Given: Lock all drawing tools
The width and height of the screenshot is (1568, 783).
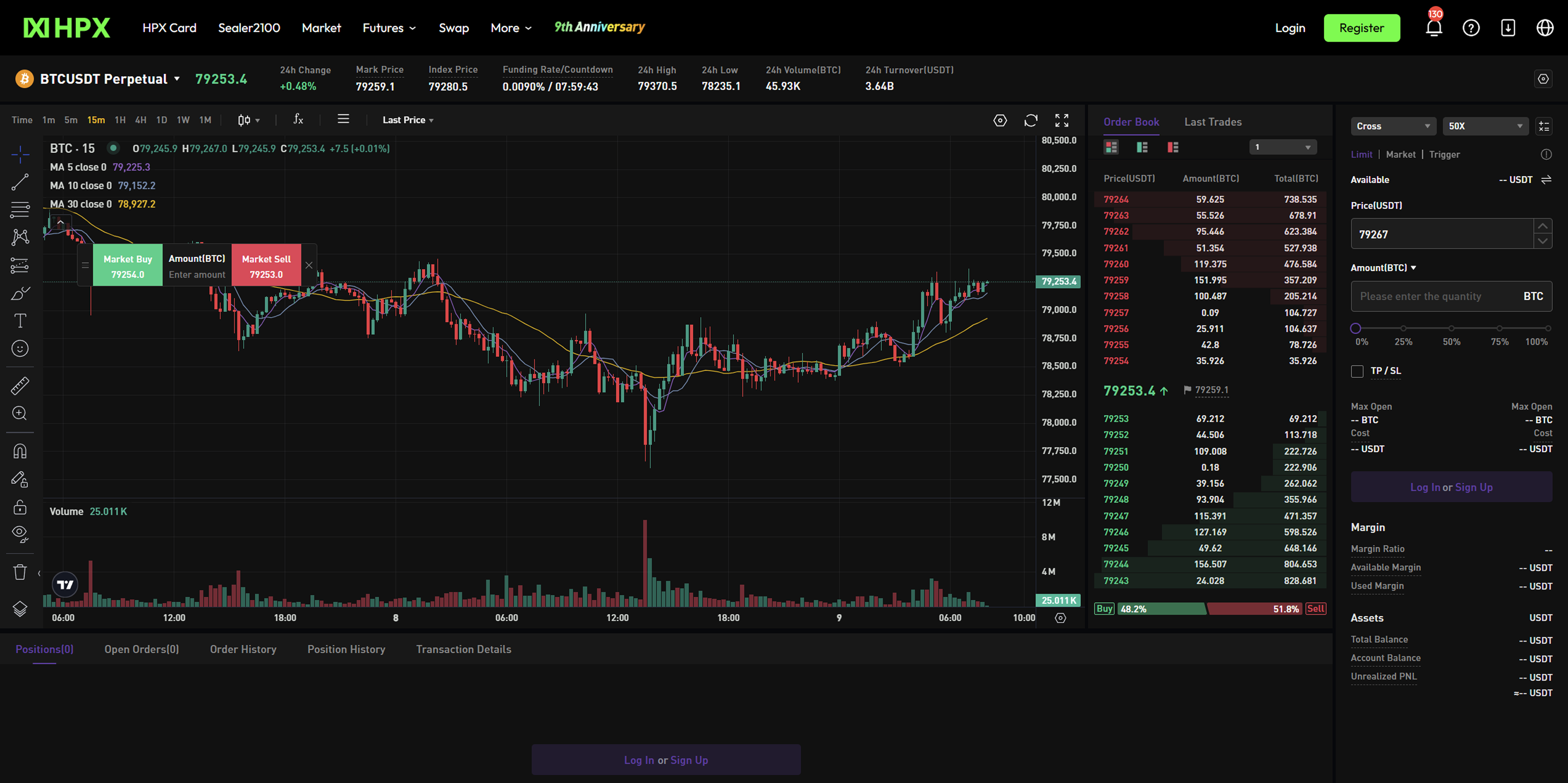Looking at the screenshot, I should point(20,507).
